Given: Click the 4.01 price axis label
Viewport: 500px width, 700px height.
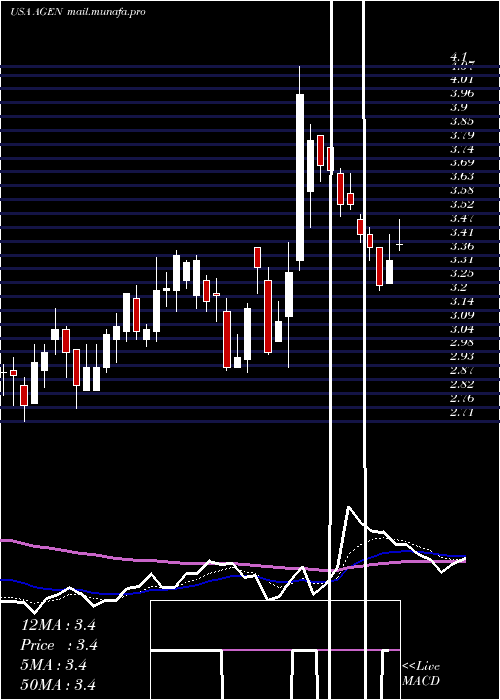Looking at the screenshot, I should click(462, 80).
